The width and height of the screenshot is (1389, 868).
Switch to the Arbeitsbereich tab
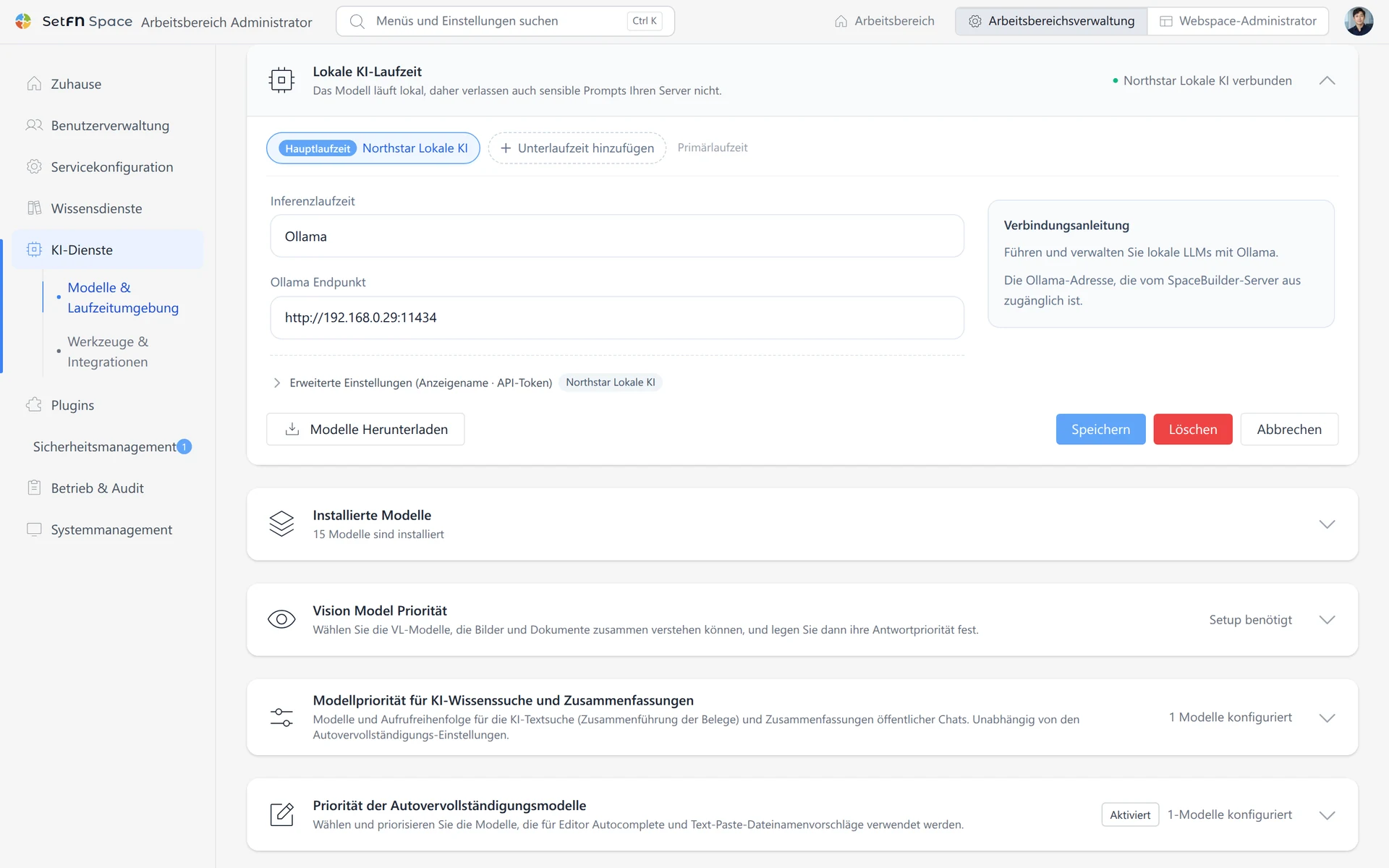884,21
